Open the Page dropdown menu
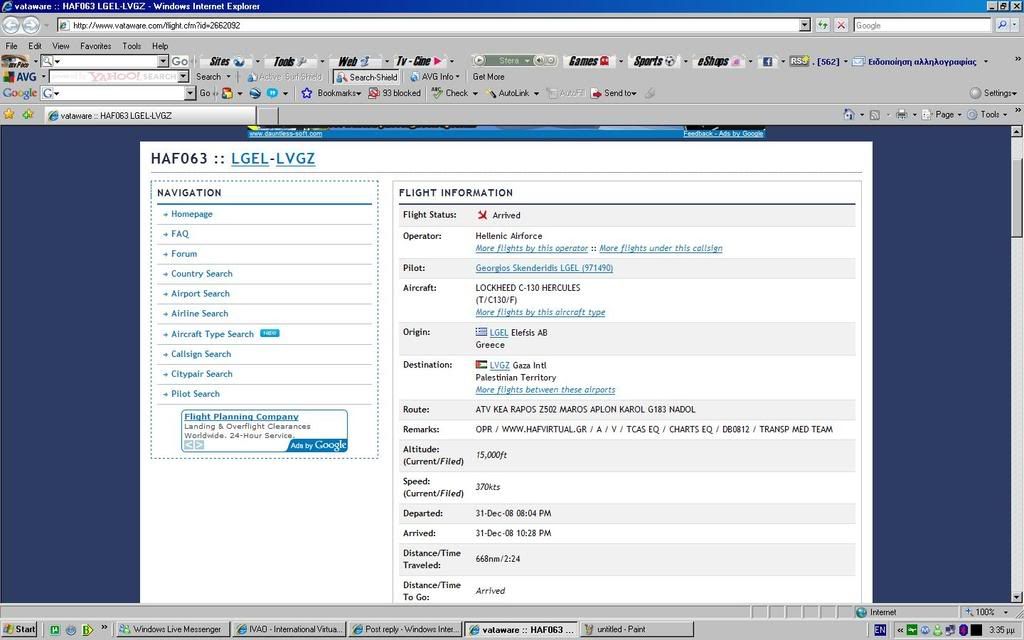 pos(943,114)
